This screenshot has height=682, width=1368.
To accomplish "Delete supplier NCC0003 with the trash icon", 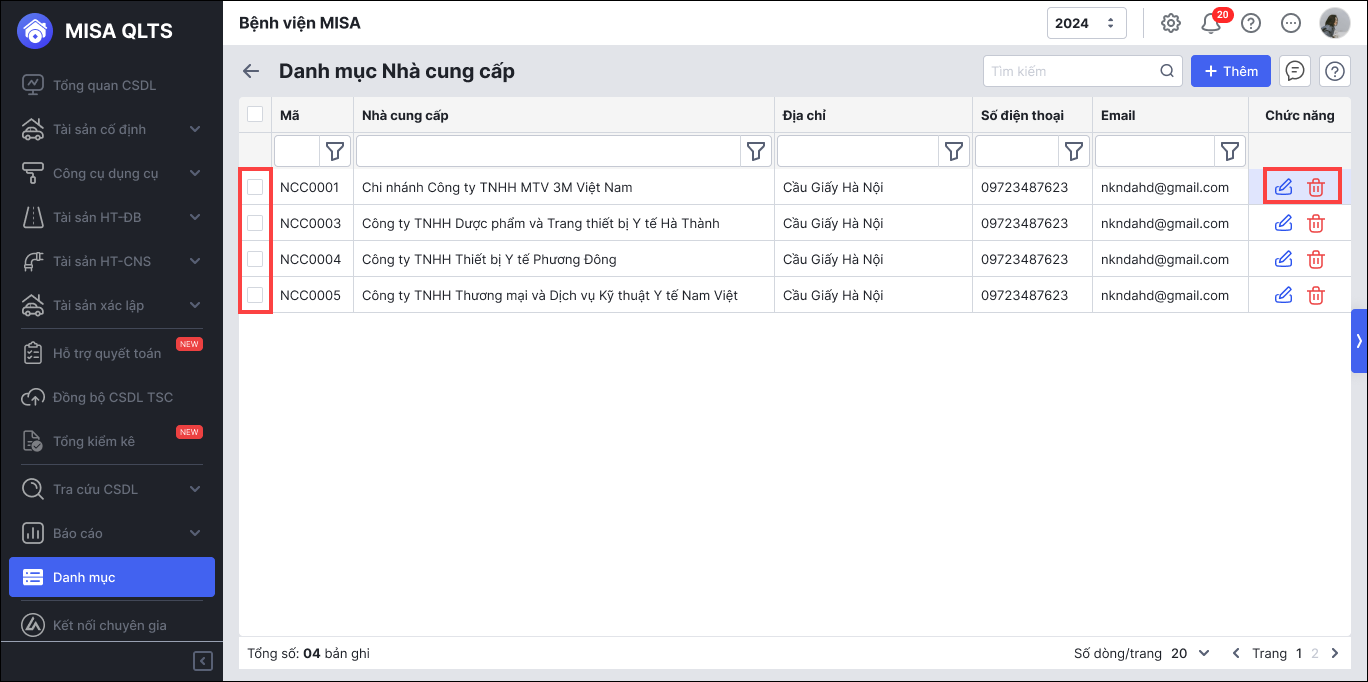I will pos(1316,224).
